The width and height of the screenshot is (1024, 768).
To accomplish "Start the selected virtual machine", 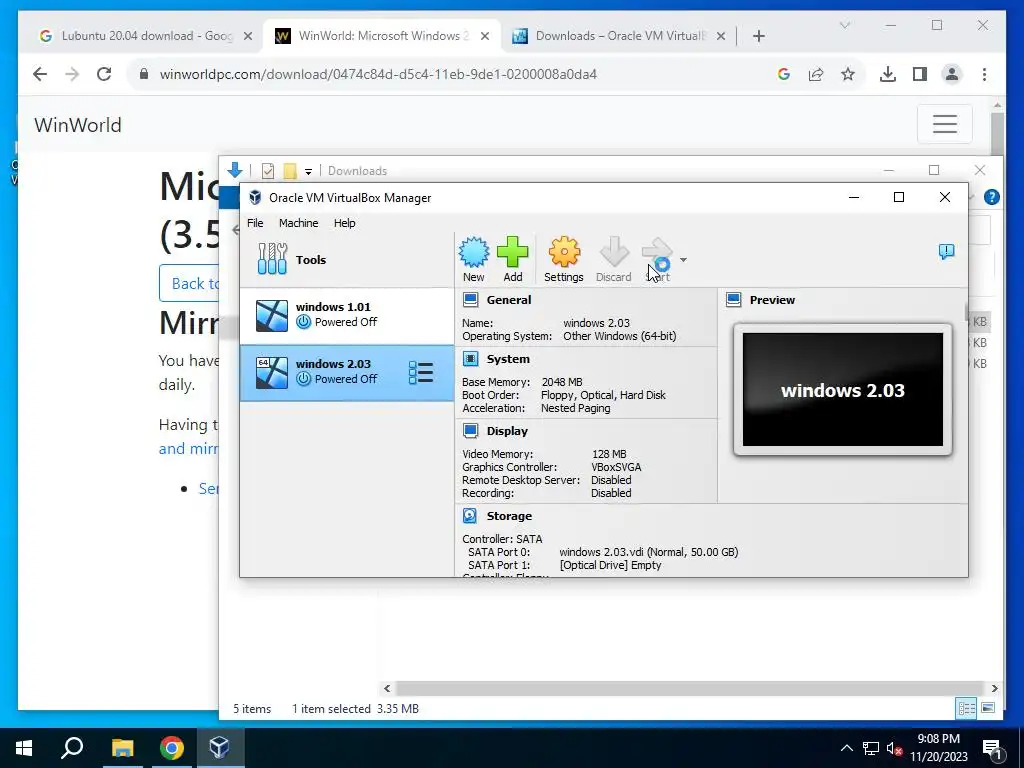I will point(657,259).
